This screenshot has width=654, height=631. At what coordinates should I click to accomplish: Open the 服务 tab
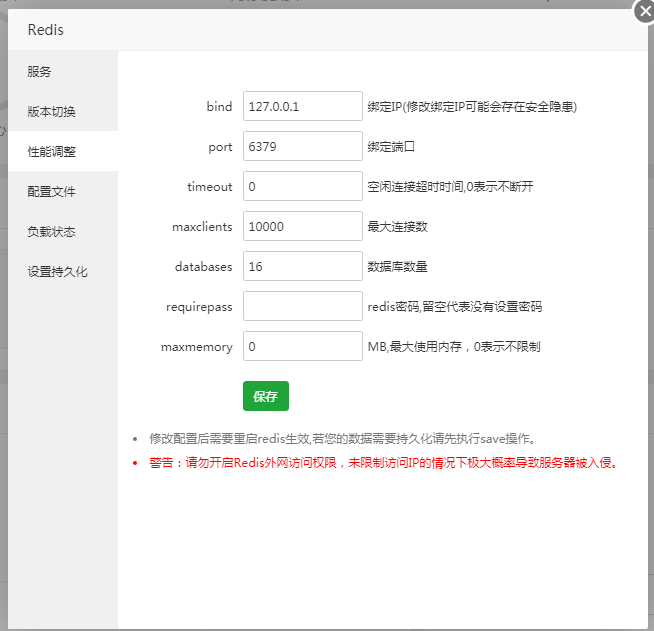pyautogui.click(x=40, y=71)
